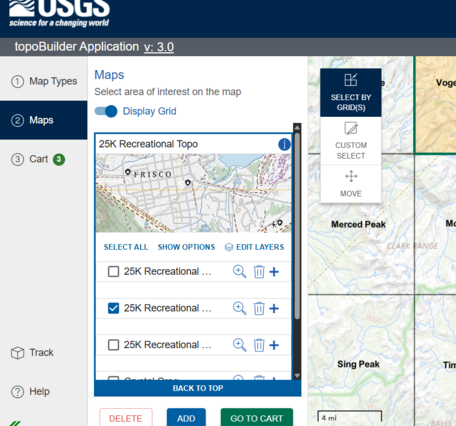Click the USGS logo

59,13
